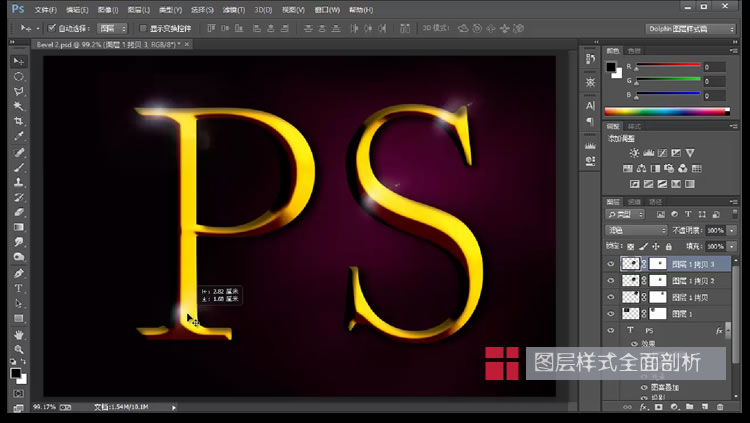This screenshot has height=423, width=750.
Task: Click the foreground color swatch in Color panel
Action: point(611,67)
